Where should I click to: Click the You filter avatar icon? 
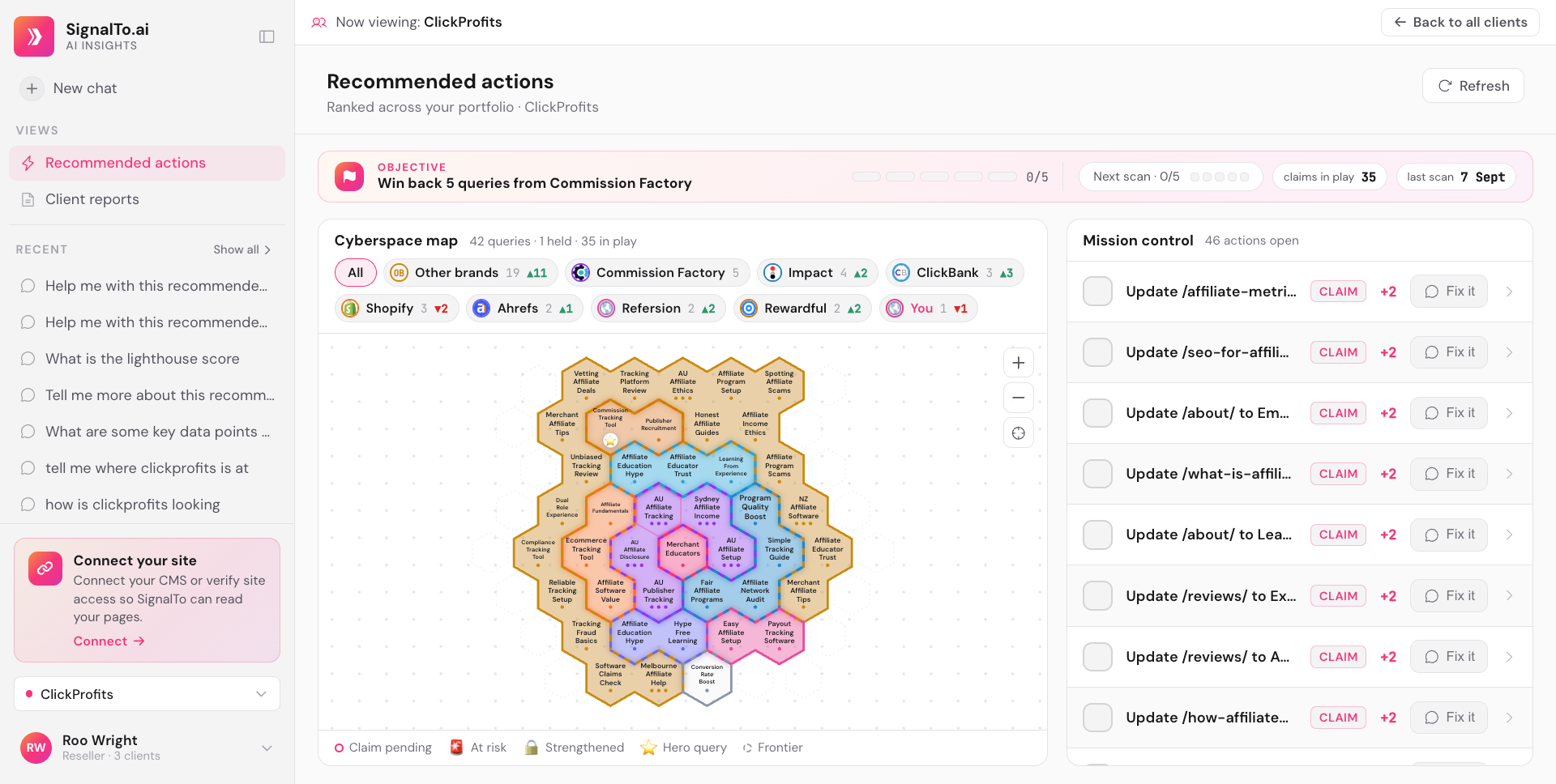tap(895, 309)
